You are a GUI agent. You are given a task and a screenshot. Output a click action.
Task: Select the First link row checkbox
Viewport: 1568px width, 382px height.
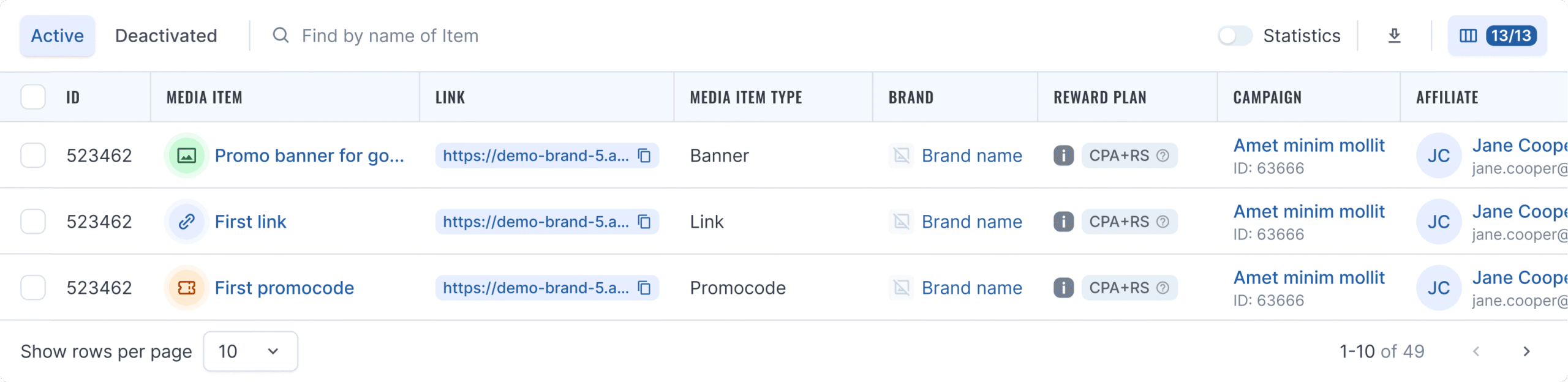(x=33, y=222)
